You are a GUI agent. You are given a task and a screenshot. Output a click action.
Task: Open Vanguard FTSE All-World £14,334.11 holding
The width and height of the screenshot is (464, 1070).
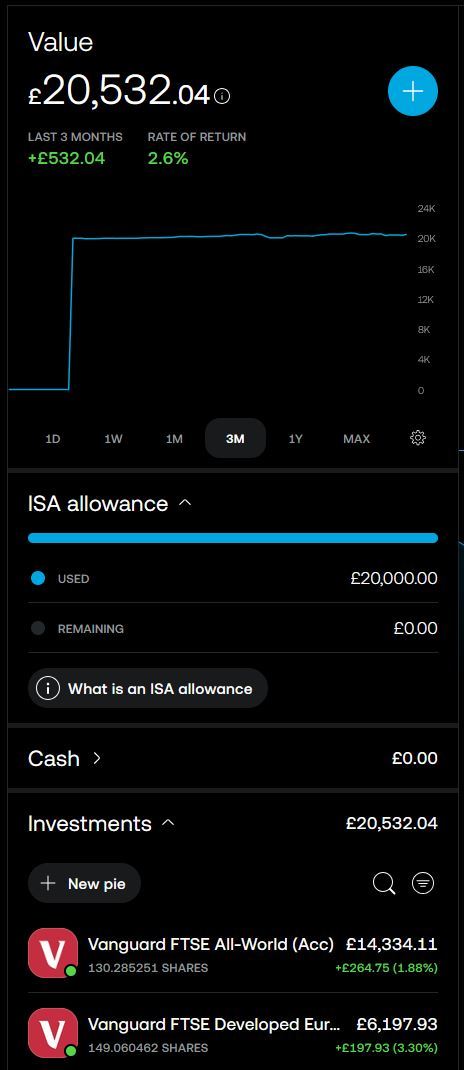pyautogui.click(x=233, y=953)
